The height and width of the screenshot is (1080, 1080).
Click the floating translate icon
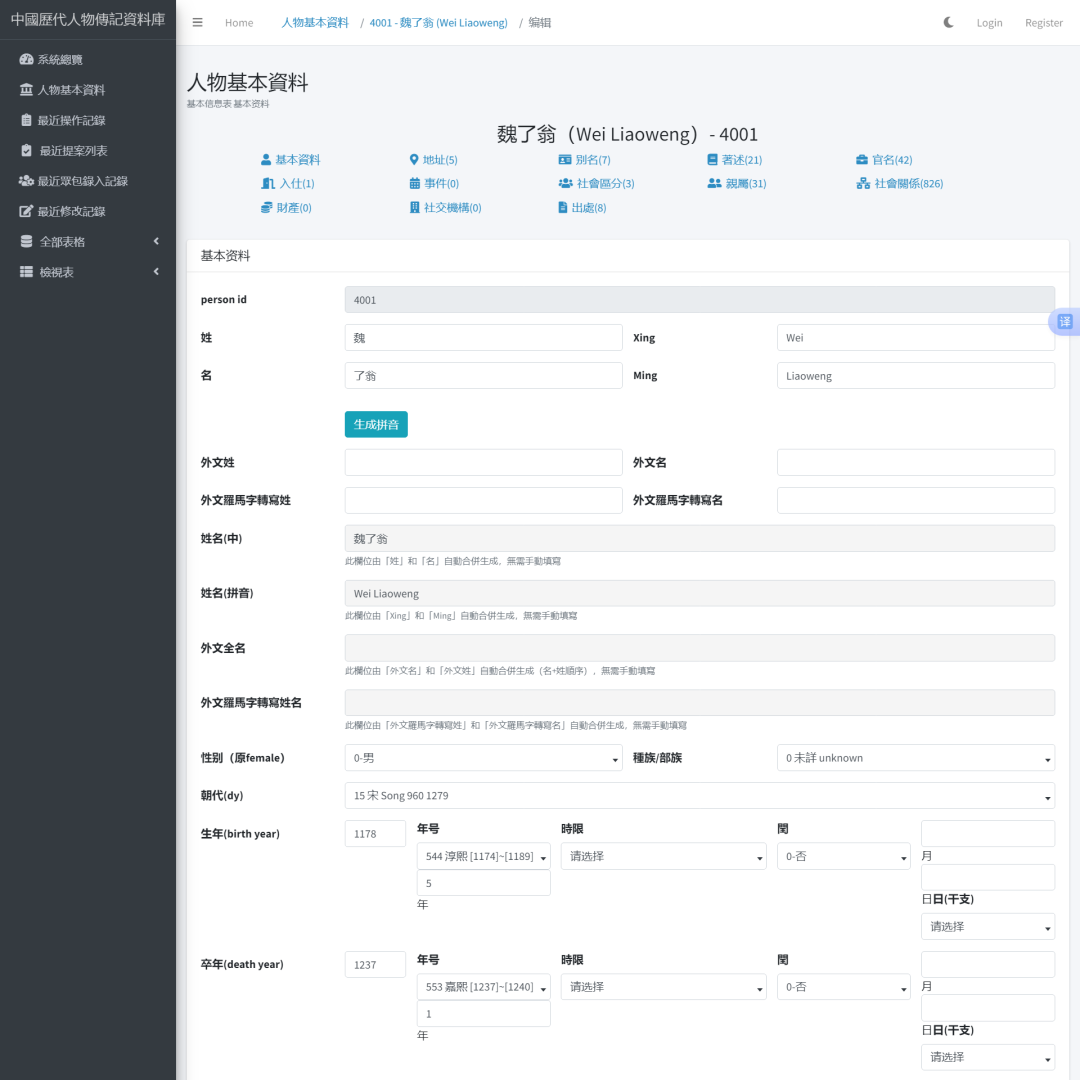[1064, 321]
